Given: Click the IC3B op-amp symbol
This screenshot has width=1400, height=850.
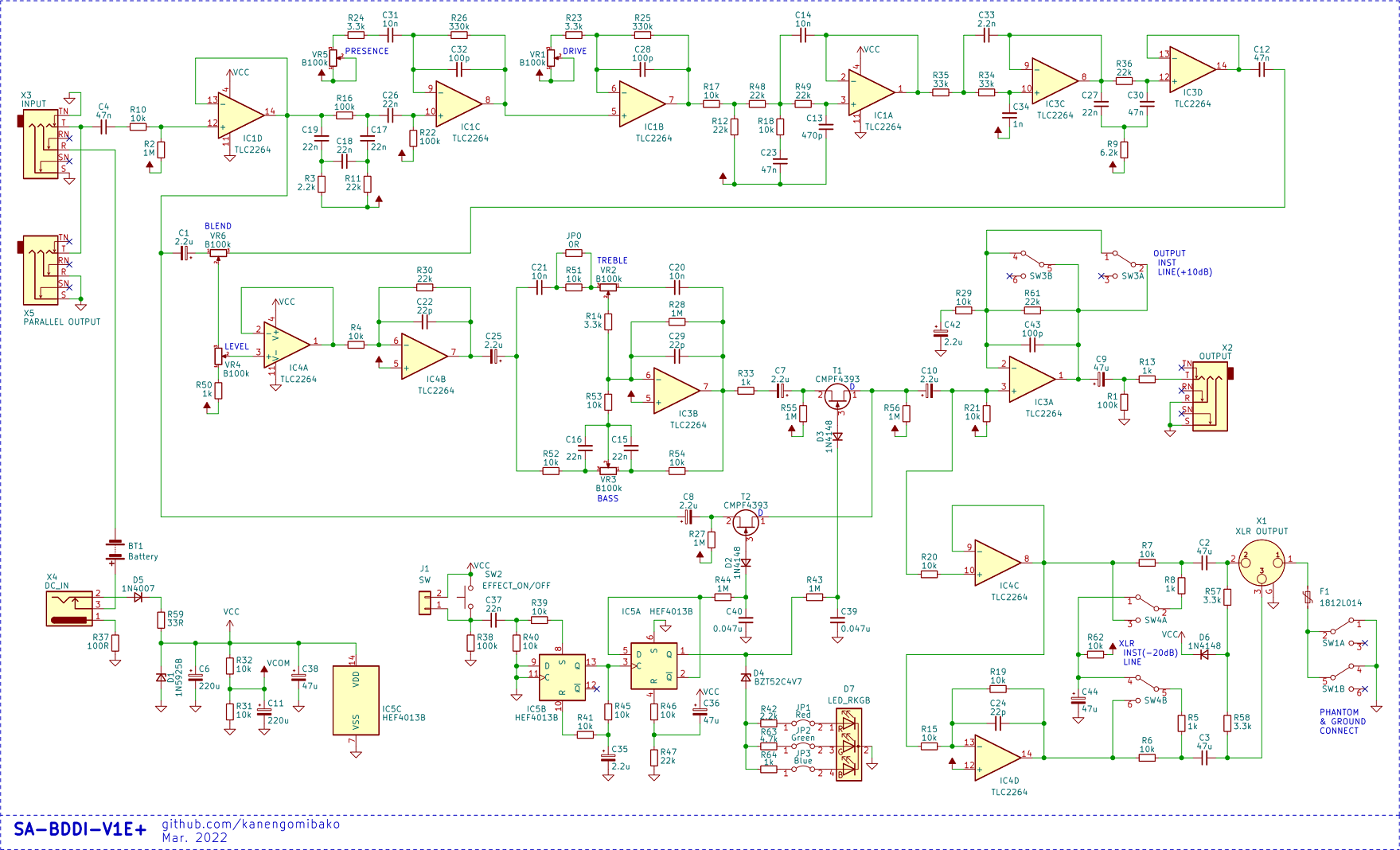Looking at the screenshot, I should [677, 390].
